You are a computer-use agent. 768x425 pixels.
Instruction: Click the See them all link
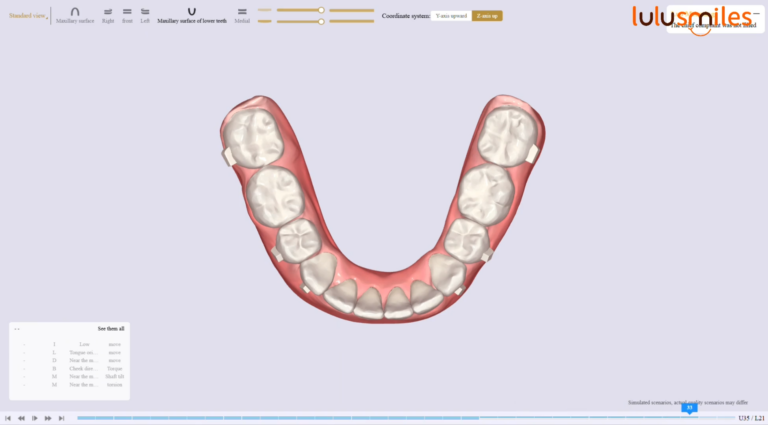coord(111,328)
